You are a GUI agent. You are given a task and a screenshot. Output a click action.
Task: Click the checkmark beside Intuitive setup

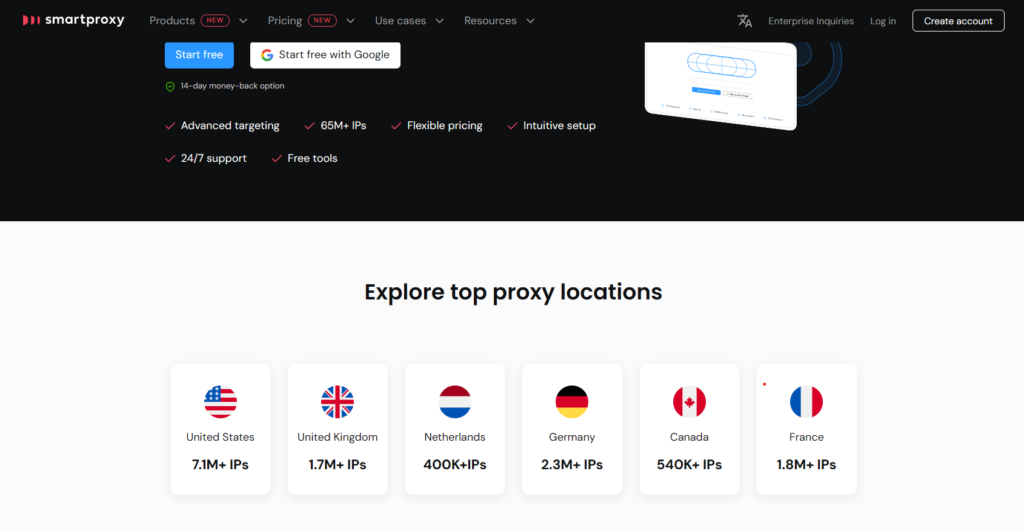(512, 125)
